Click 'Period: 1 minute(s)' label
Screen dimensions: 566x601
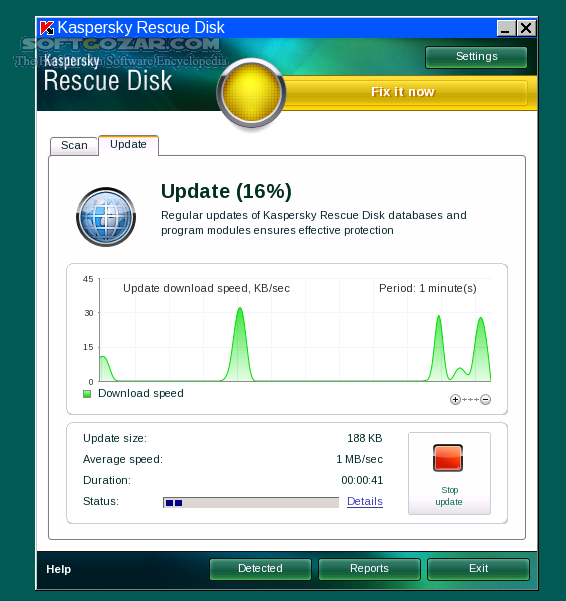pos(428,288)
